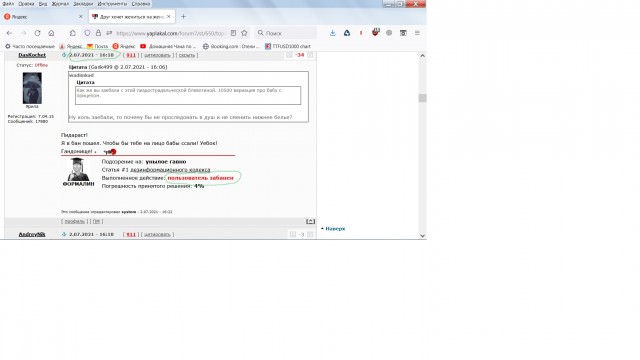640x360 pixels.
Task: Switch to the Яндекс tab
Action: (43, 17)
